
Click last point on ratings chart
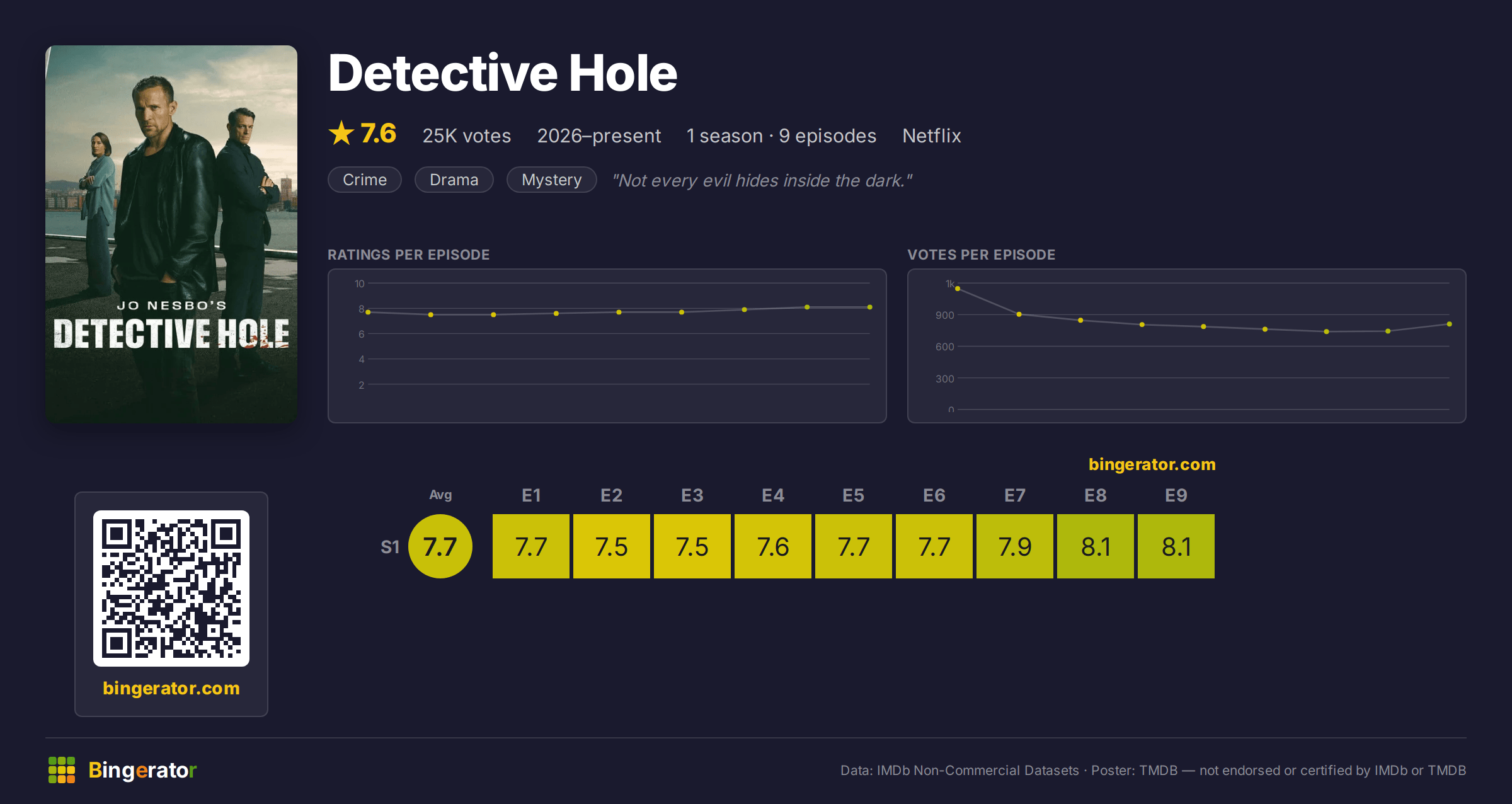click(x=870, y=307)
